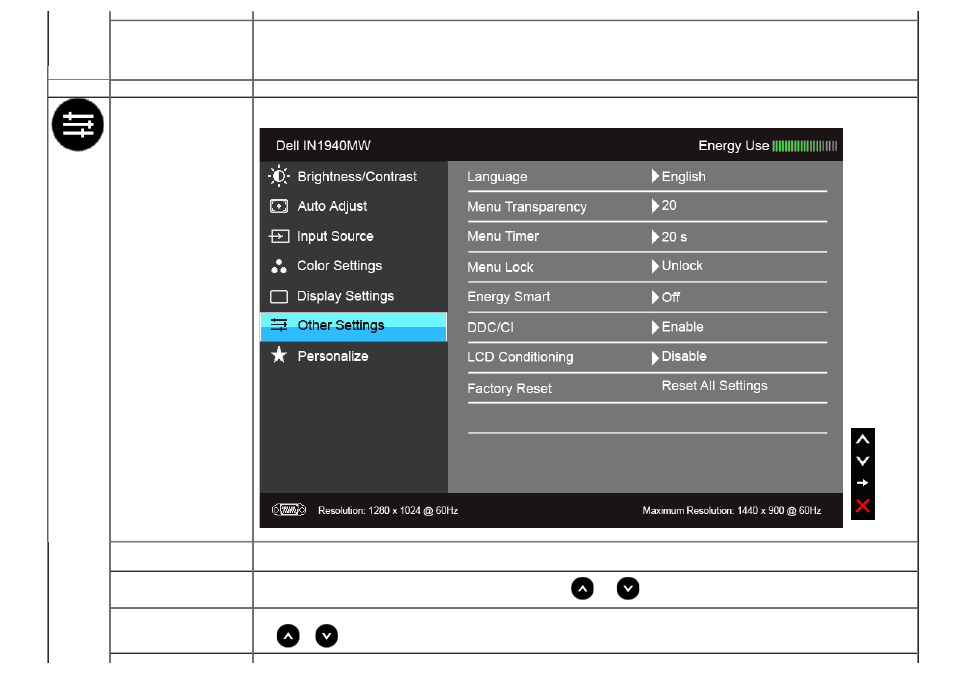Click the VGA connector icon in the footer
954x675 pixels.
click(x=289, y=510)
